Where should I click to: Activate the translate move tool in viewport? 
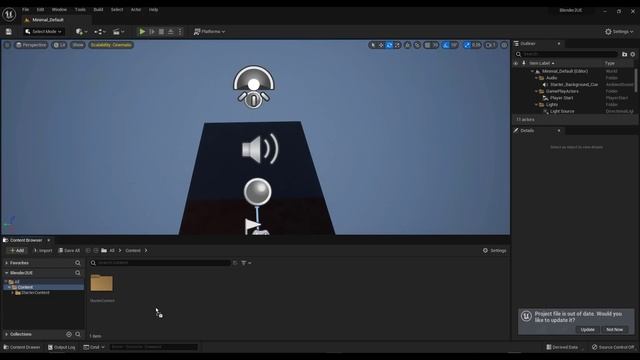[381, 45]
